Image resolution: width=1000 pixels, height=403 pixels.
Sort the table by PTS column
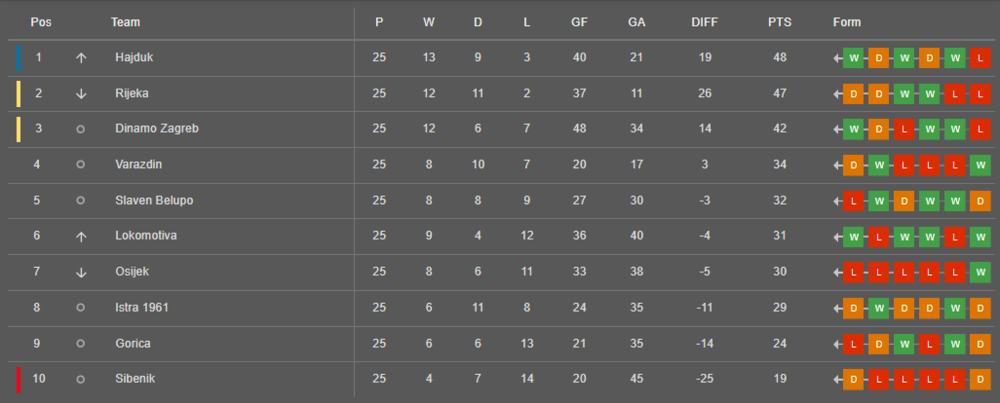(x=780, y=22)
